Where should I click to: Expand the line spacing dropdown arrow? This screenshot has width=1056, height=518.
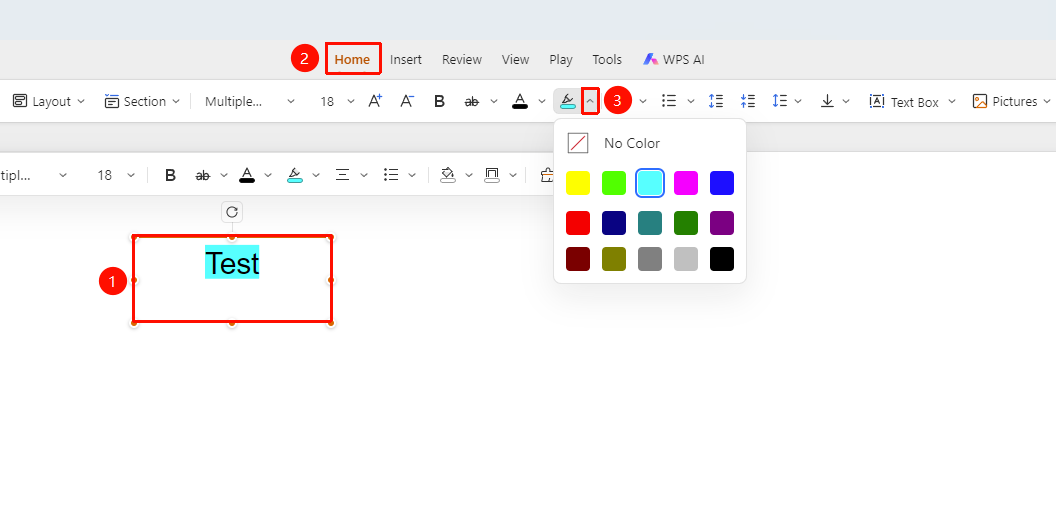tap(798, 101)
